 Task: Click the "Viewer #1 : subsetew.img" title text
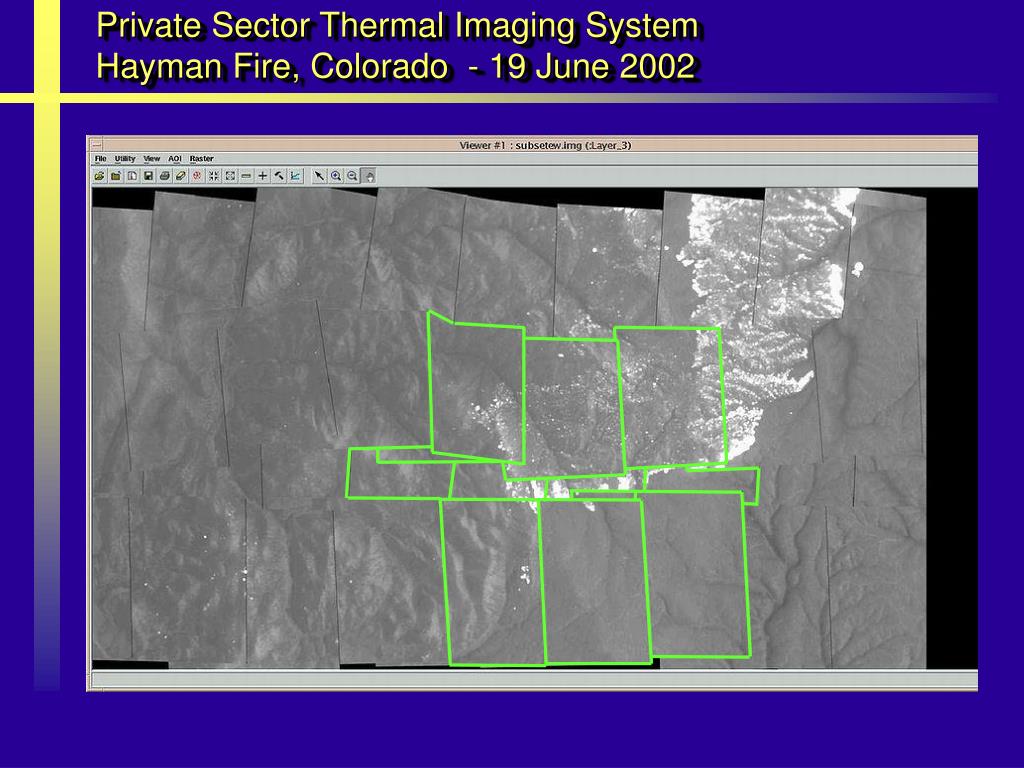545,145
